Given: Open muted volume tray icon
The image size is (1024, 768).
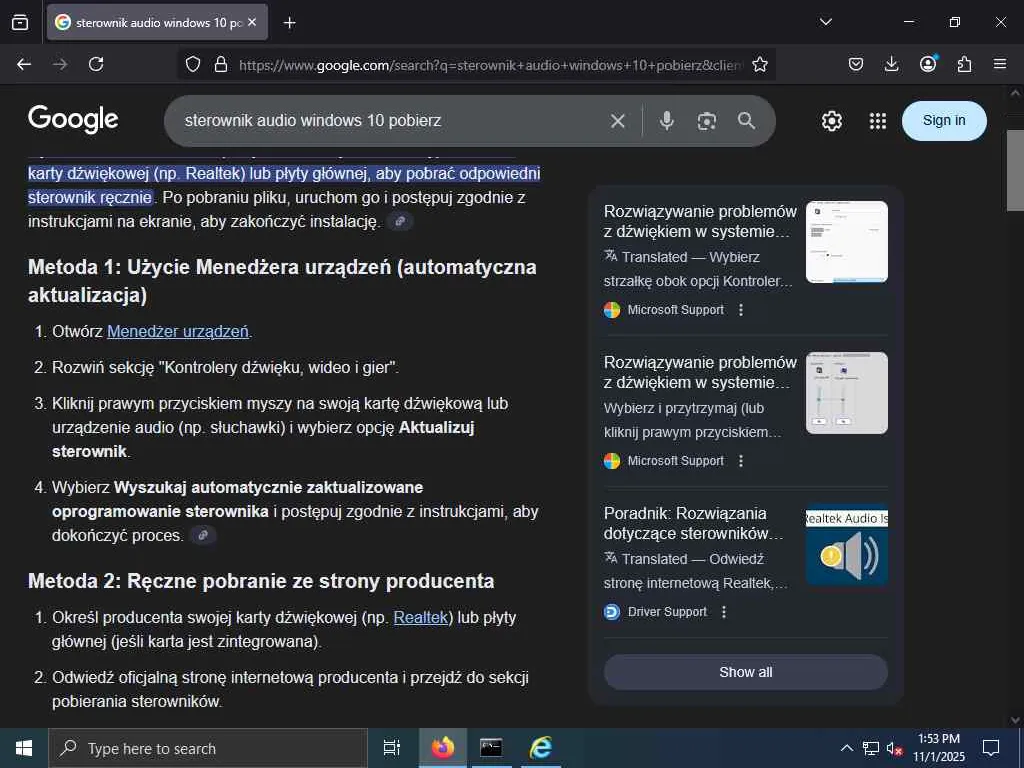Looking at the screenshot, I should (895, 748).
